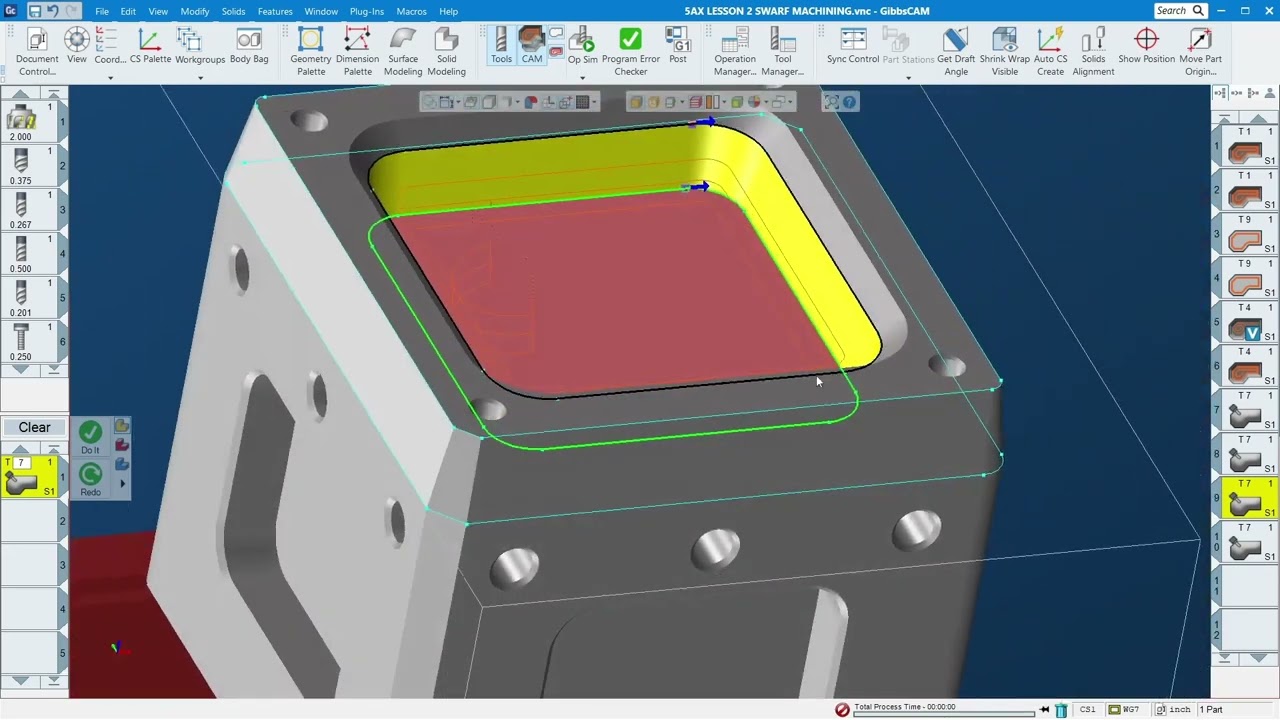Open Document Control dialog

tap(37, 52)
